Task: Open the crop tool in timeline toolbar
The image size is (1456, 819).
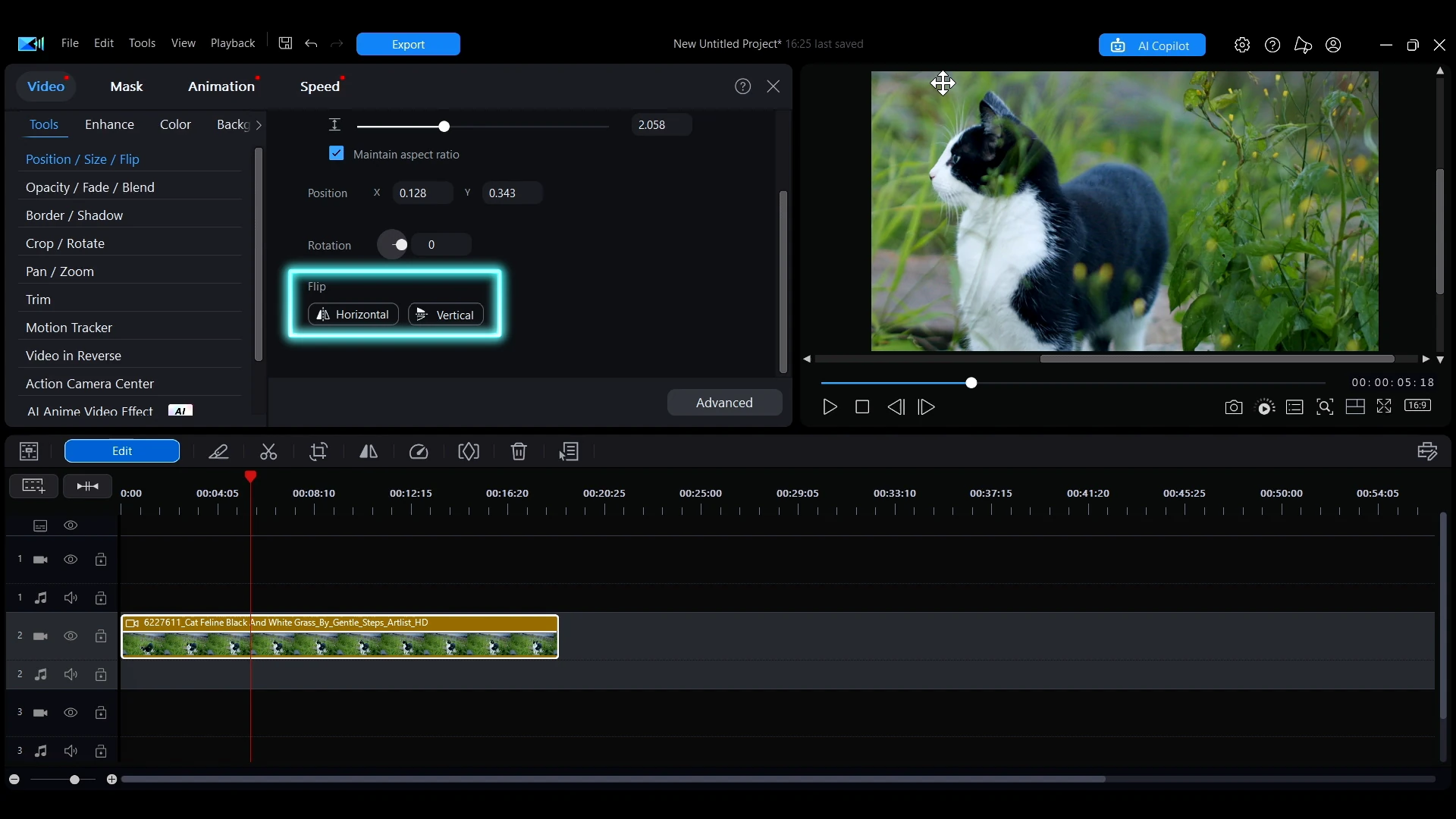Action: point(318,452)
